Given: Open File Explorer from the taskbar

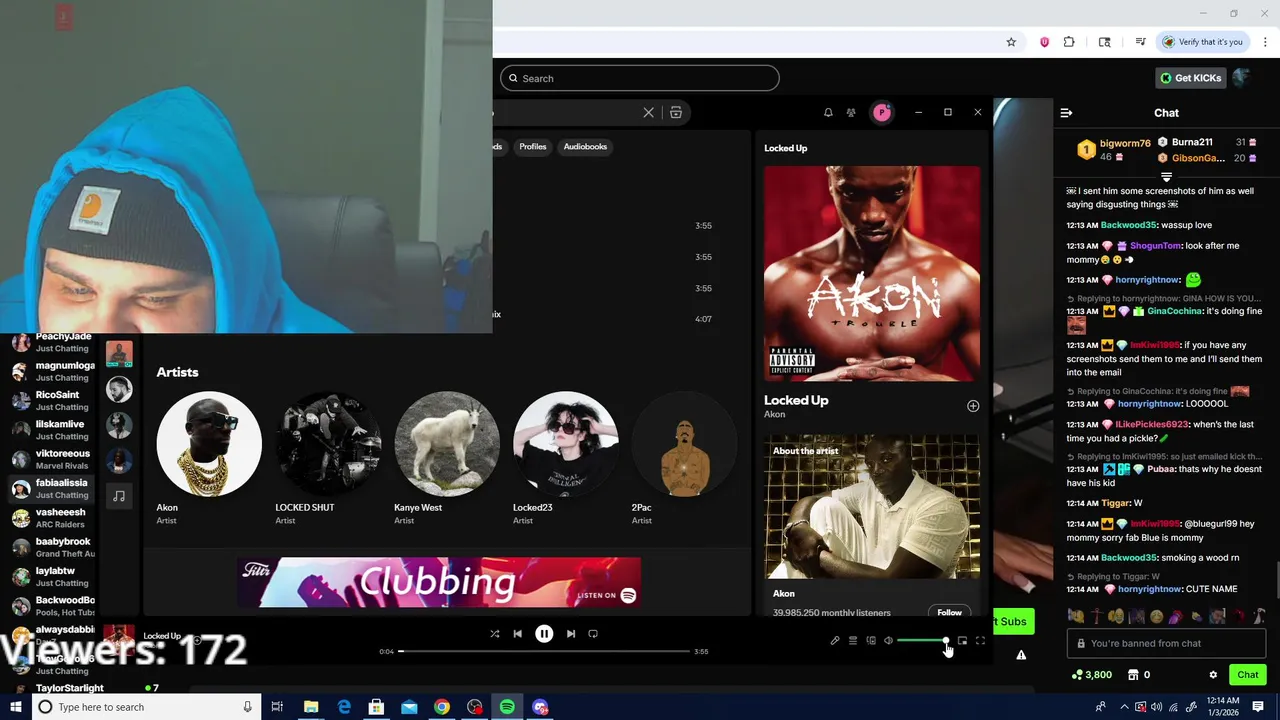Looking at the screenshot, I should coord(311,707).
